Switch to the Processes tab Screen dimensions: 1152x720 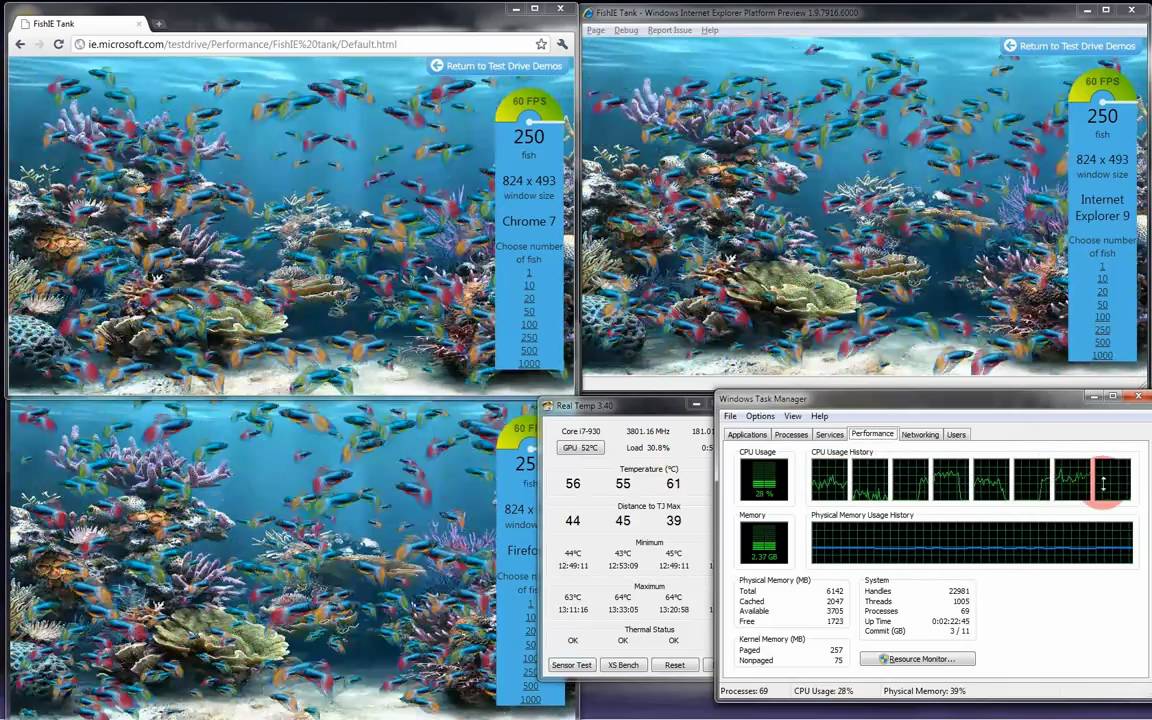coord(791,435)
